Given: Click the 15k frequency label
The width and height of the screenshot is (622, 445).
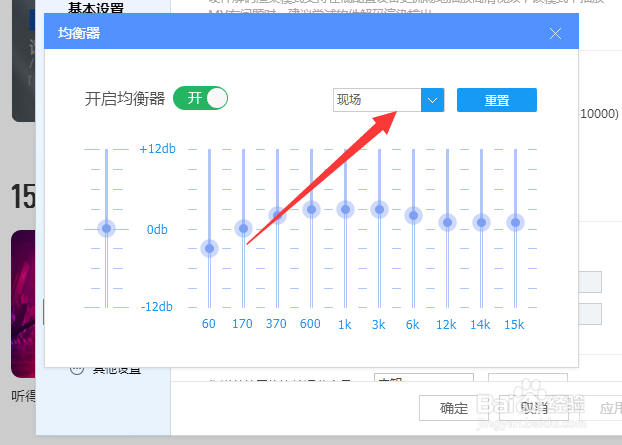Looking at the screenshot, I should coord(514,325).
